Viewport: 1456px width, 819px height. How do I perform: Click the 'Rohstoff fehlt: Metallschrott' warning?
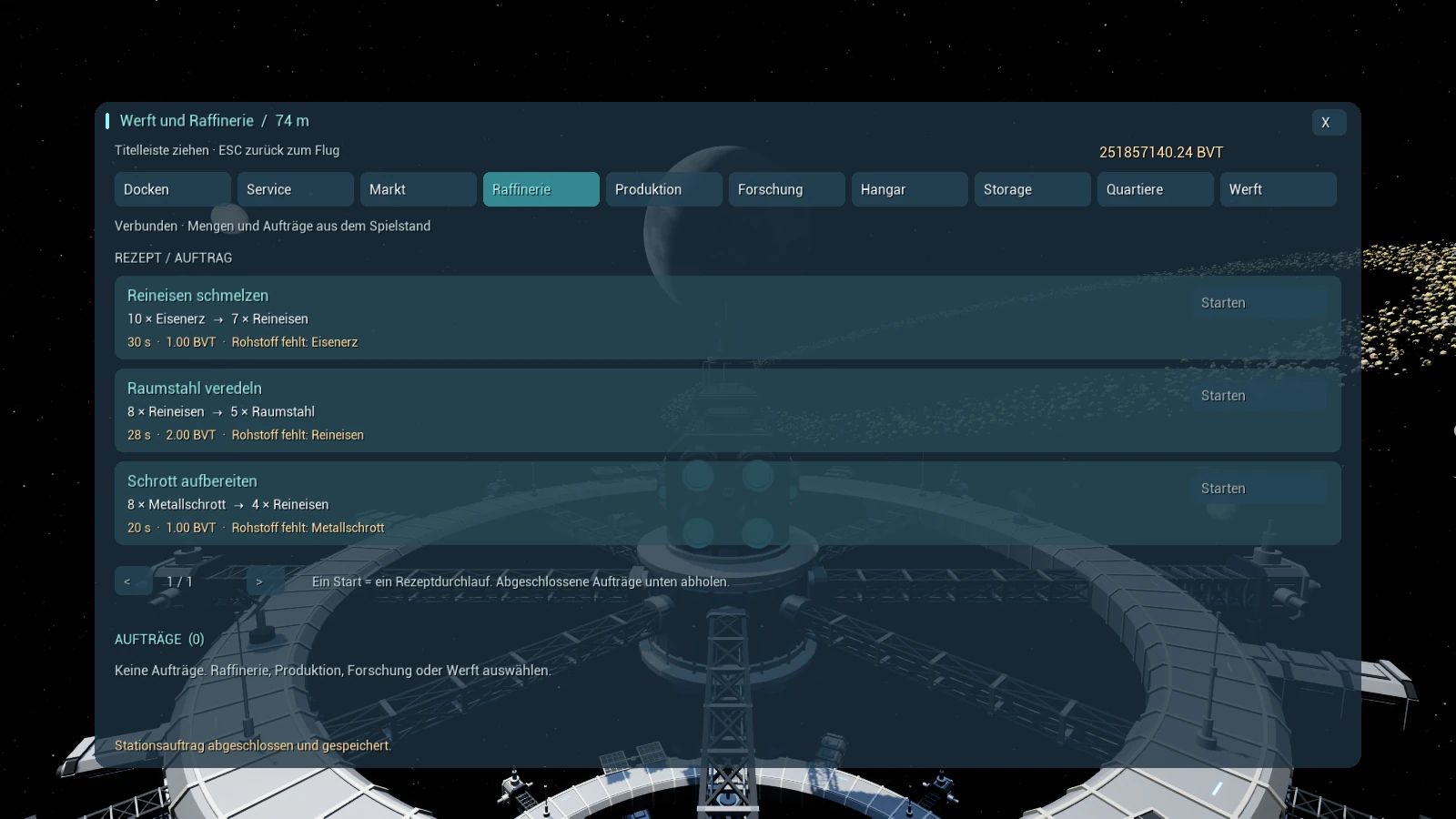coord(308,528)
